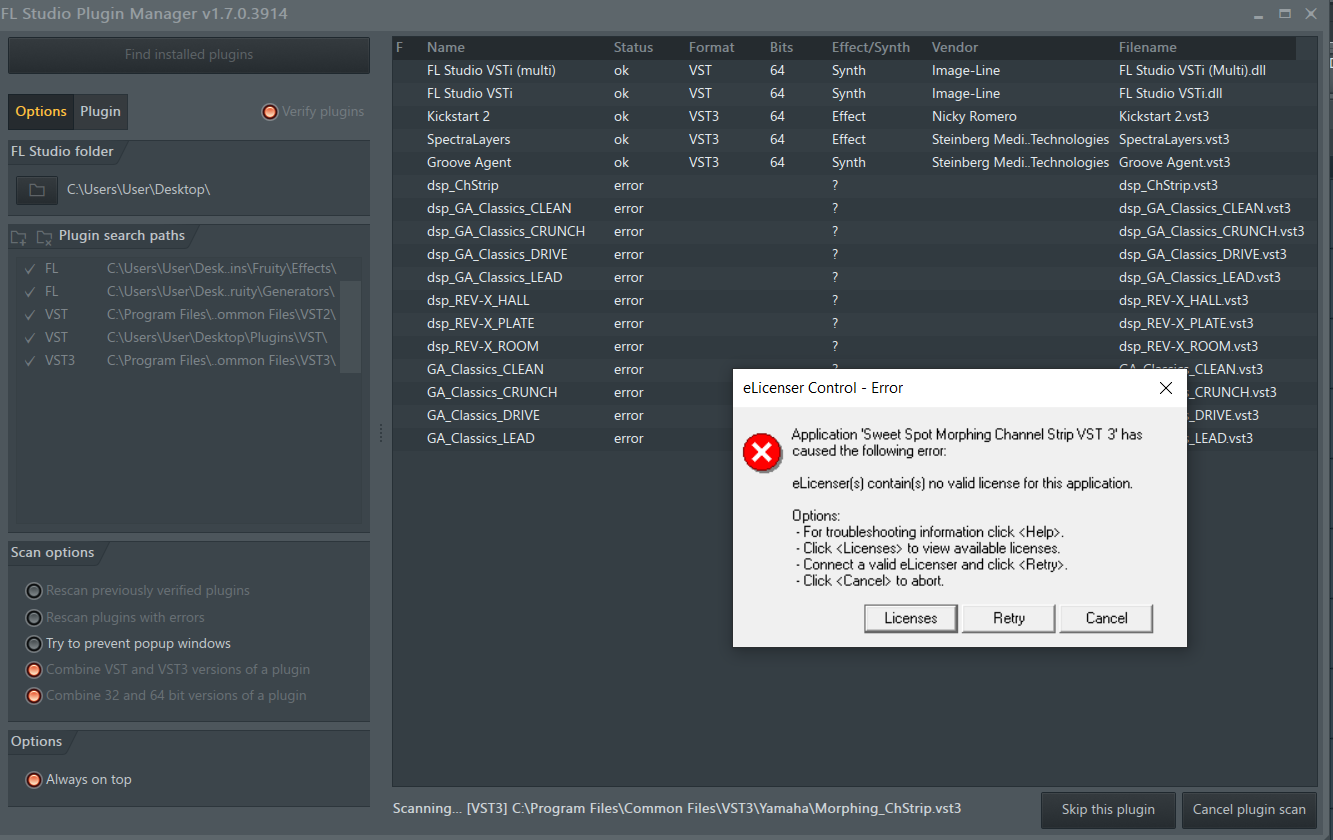
Task: Toggle checkmark for the Common Files\VST2 path
Action: tap(30, 315)
